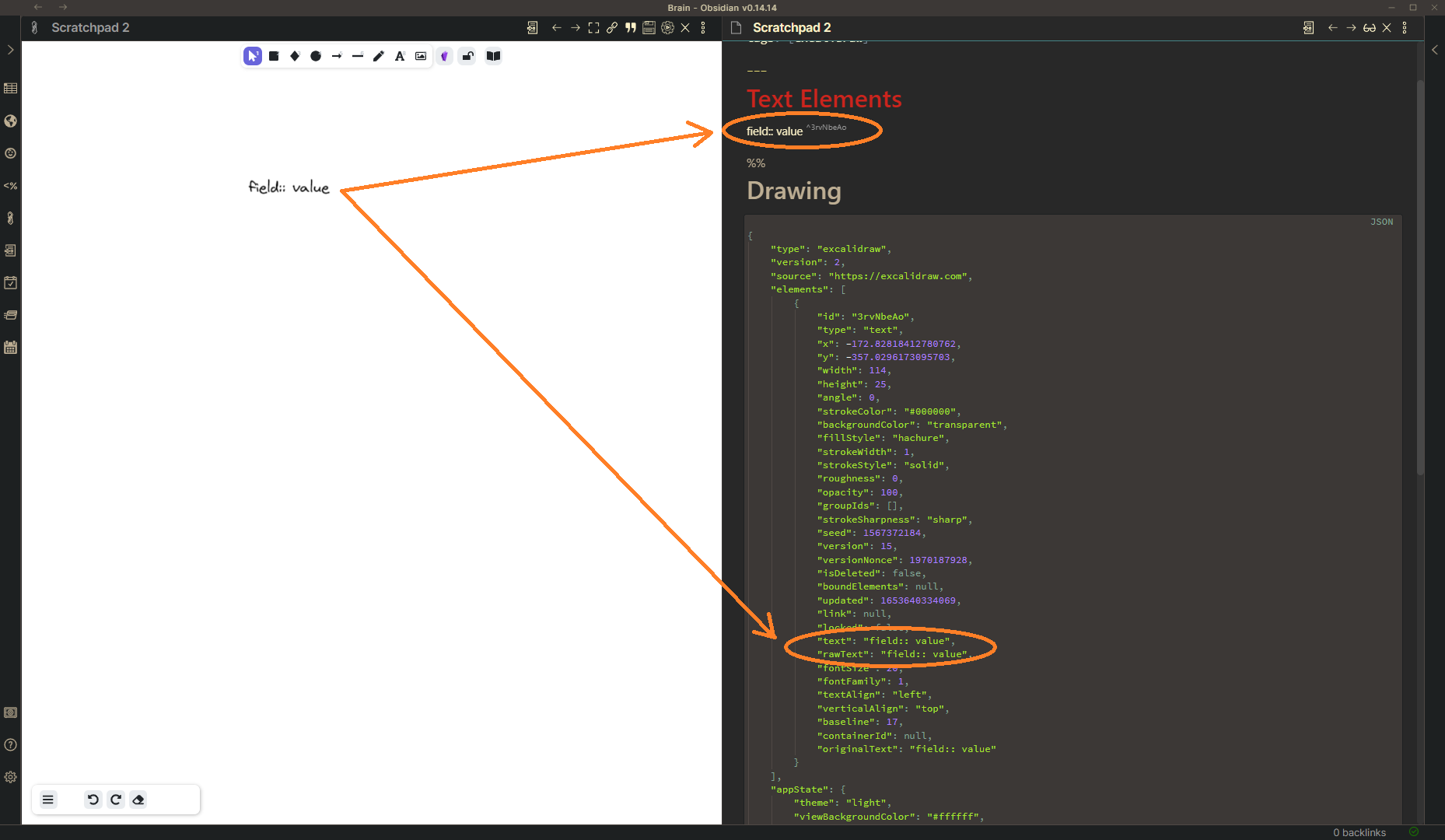Expand the right sidebar chevron
Screen dimensions: 1445x840
point(1435,50)
